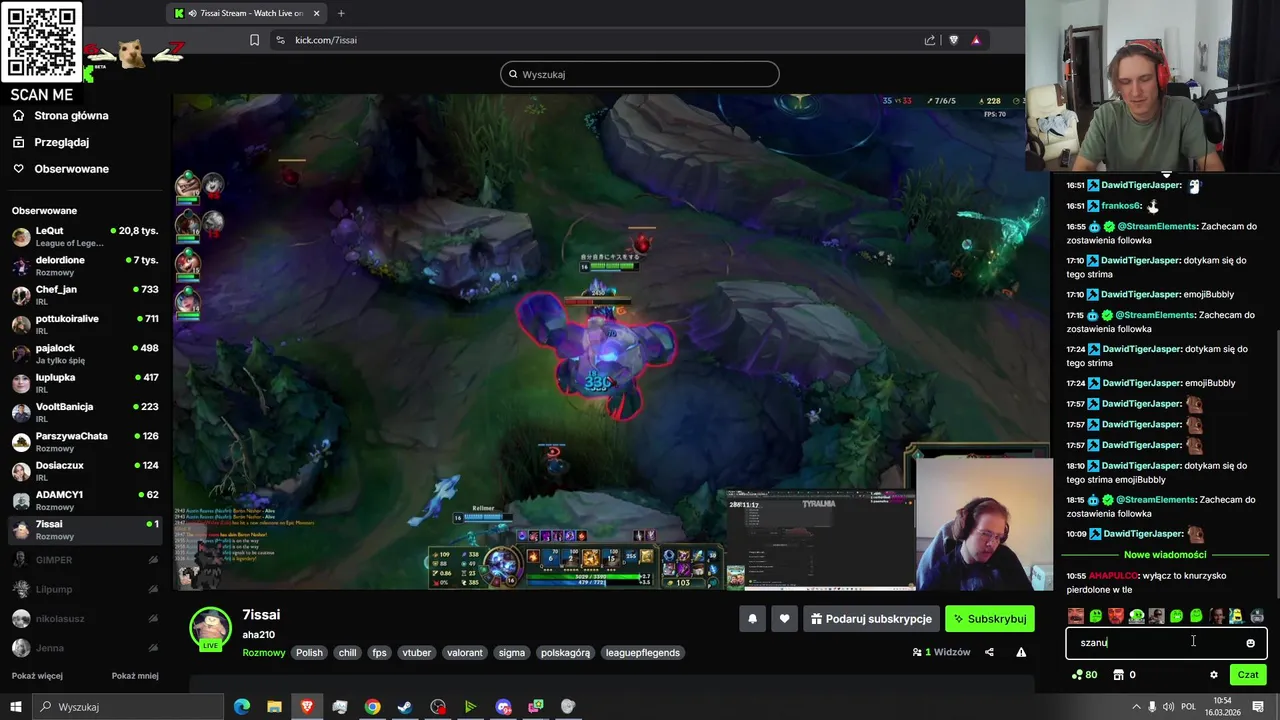Click the browser share page icon
1280x720 pixels.
[930, 40]
